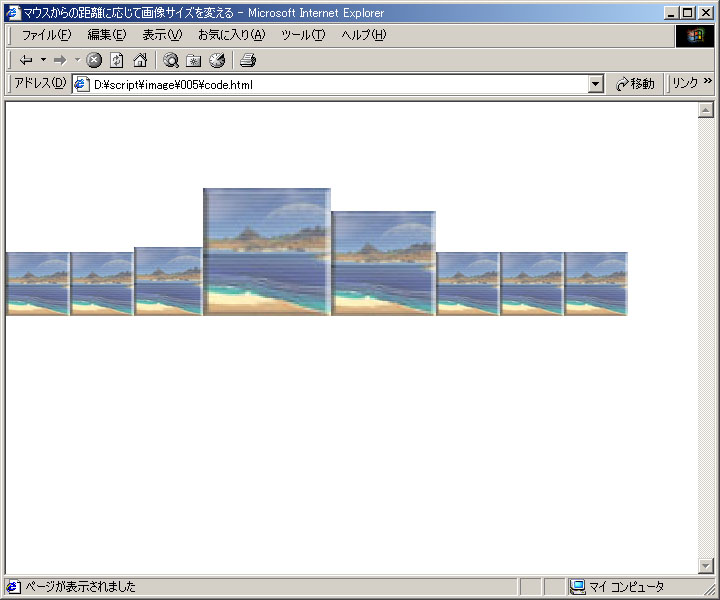Image resolution: width=720 pixels, height=600 pixels.
Task: Close the Internet Explorer window
Action: pos(705,13)
